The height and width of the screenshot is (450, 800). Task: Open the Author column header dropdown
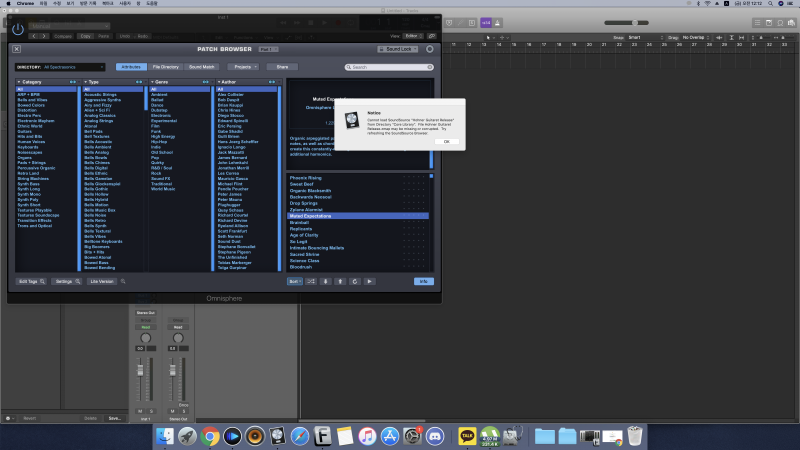247,82
